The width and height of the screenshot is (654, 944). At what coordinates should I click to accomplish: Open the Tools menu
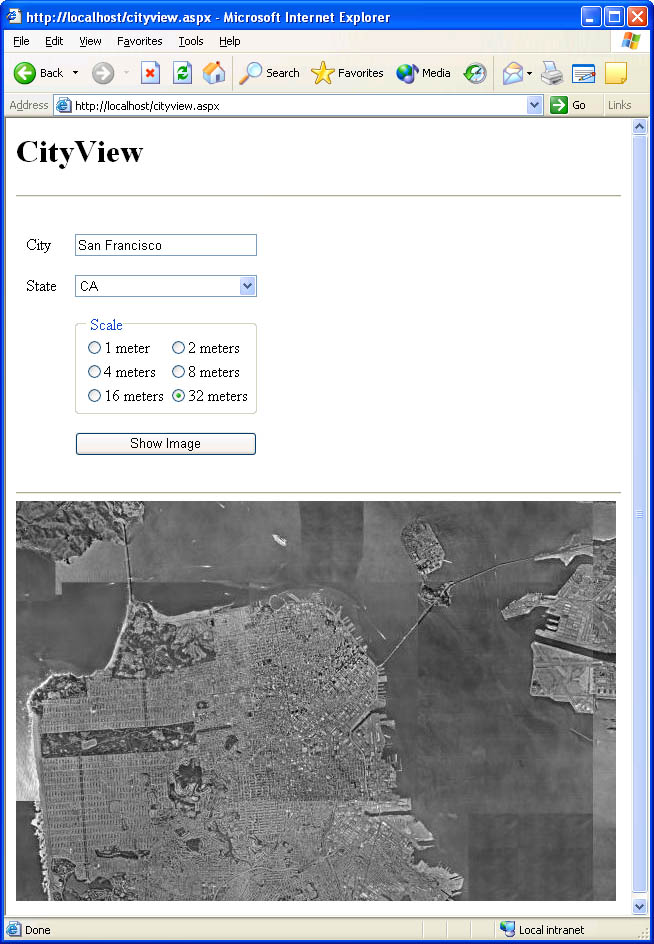(191, 41)
